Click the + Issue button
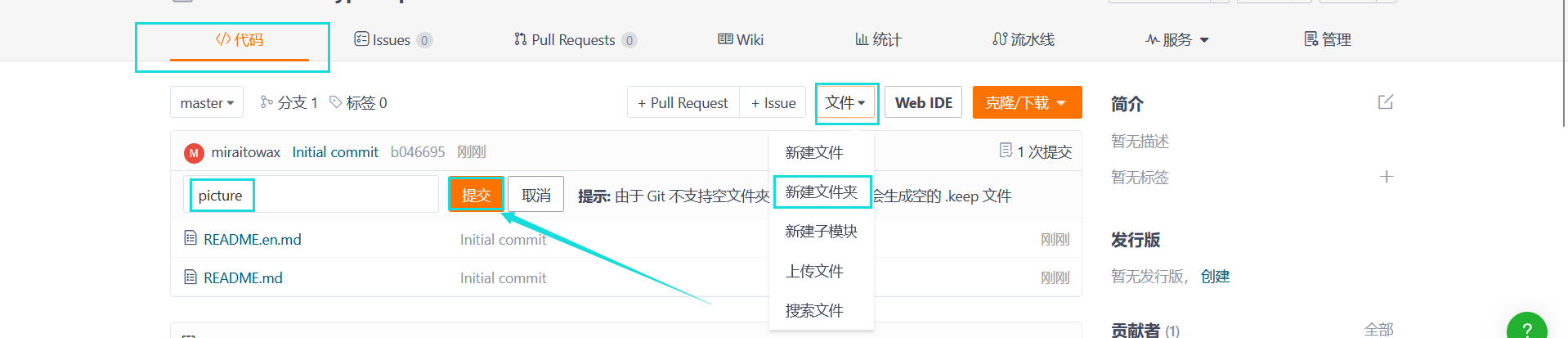This screenshot has width=1568, height=338. coord(773,102)
